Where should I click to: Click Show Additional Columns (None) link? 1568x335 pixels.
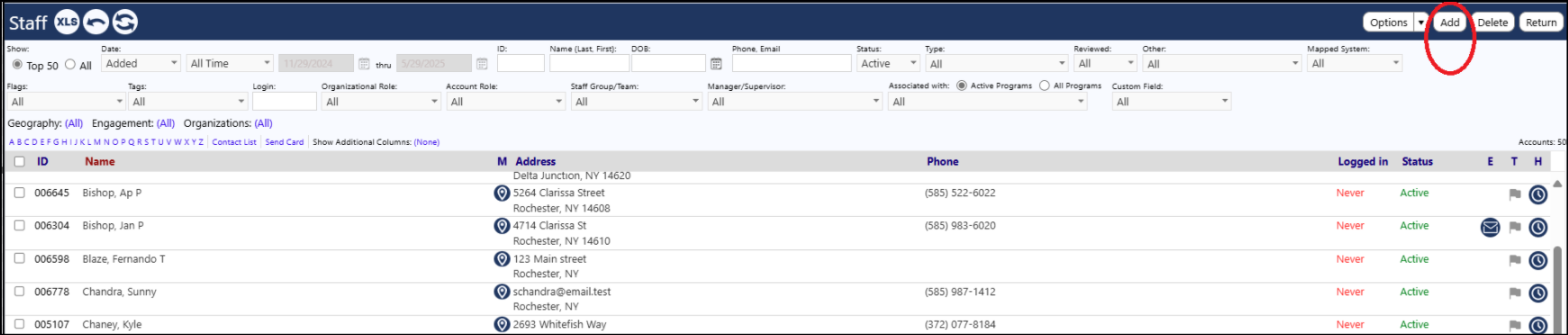tap(427, 142)
